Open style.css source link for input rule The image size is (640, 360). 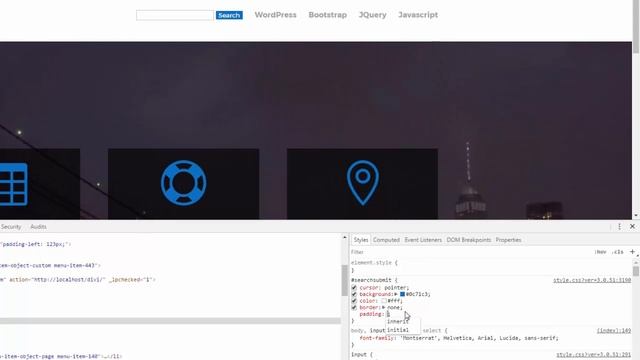593,355
